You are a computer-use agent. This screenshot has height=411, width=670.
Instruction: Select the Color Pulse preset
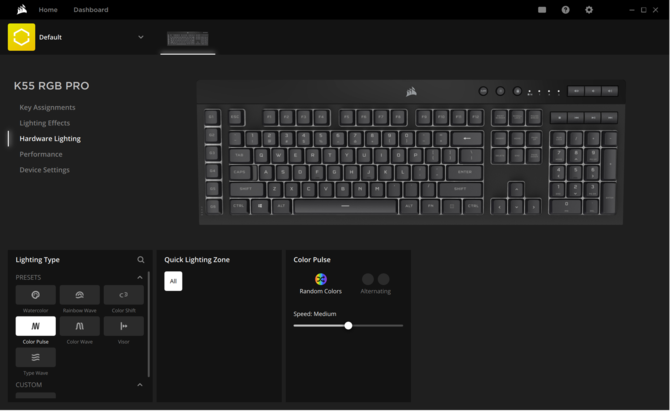35,326
